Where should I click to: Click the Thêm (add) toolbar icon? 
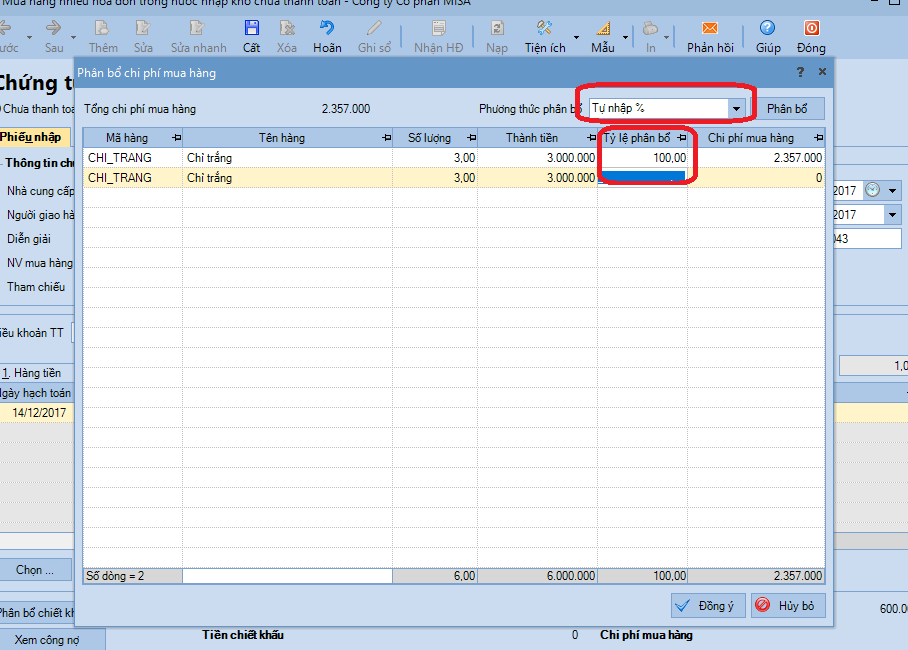click(x=102, y=28)
